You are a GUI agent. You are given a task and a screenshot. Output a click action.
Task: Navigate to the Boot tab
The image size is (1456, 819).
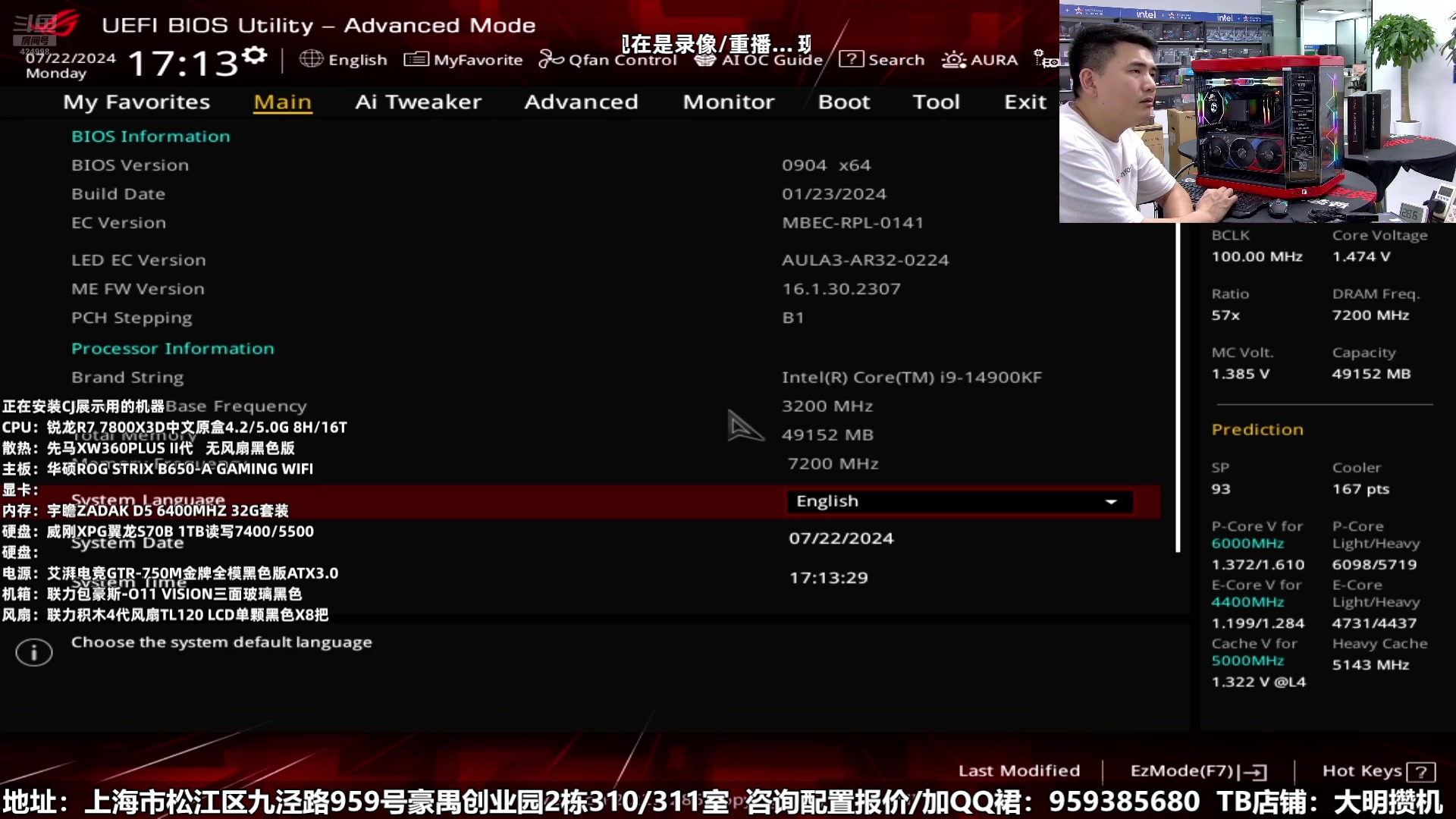click(x=843, y=101)
